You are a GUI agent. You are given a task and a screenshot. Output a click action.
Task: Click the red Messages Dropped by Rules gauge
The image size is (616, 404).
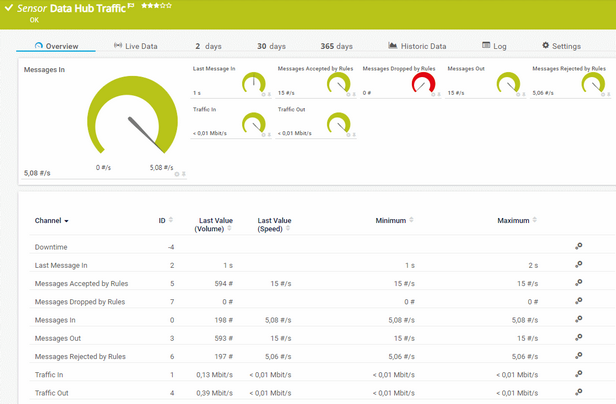click(x=423, y=84)
